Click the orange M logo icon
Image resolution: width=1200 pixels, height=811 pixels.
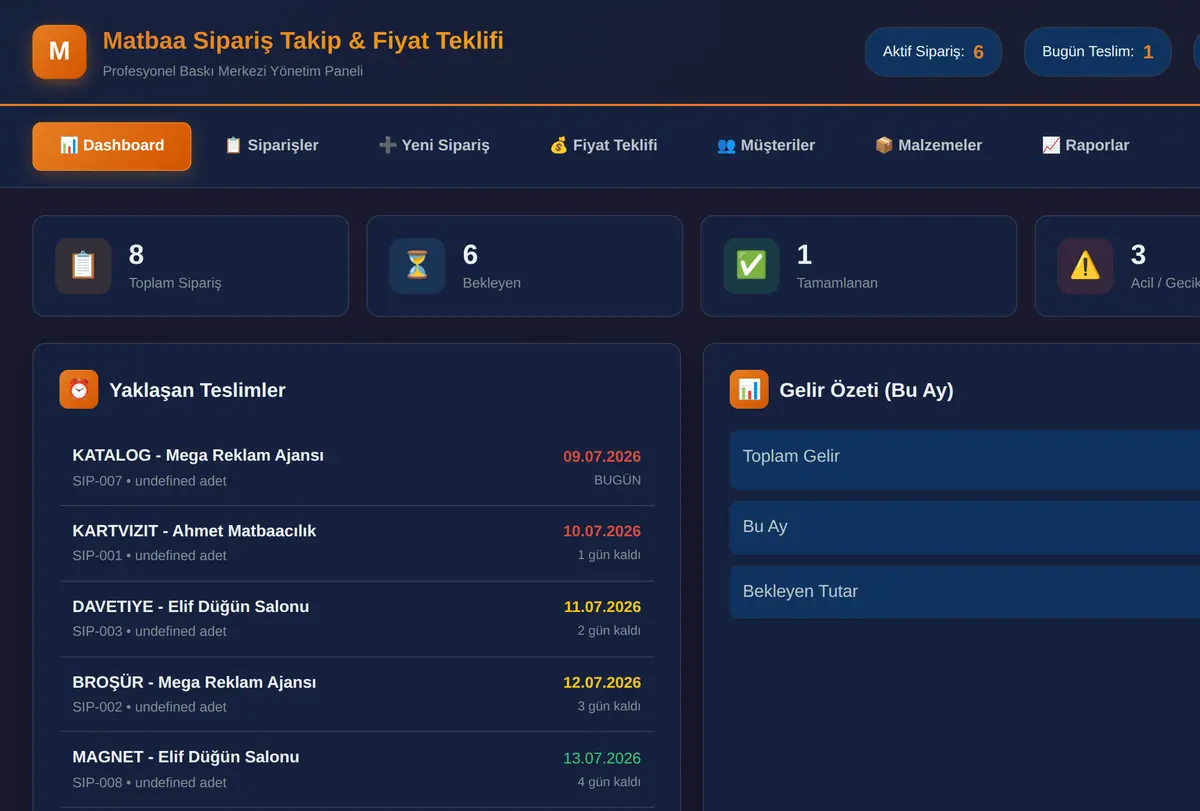click(59, 51)
